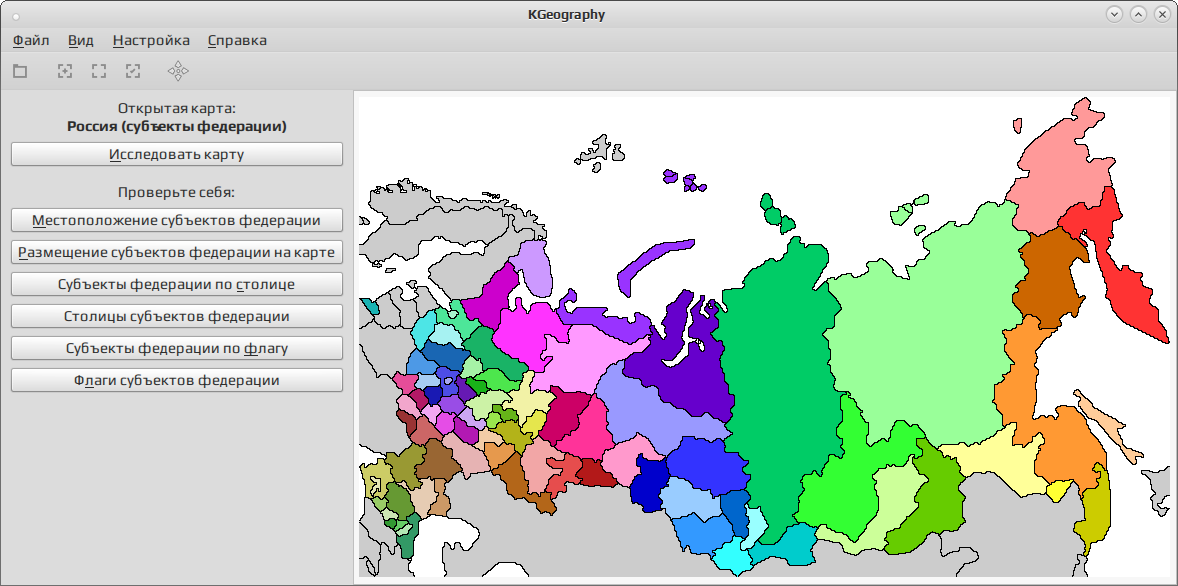Click Субъекты федерации по столице button
Screen dimensions: 1178x586
[x=177, y=285]
